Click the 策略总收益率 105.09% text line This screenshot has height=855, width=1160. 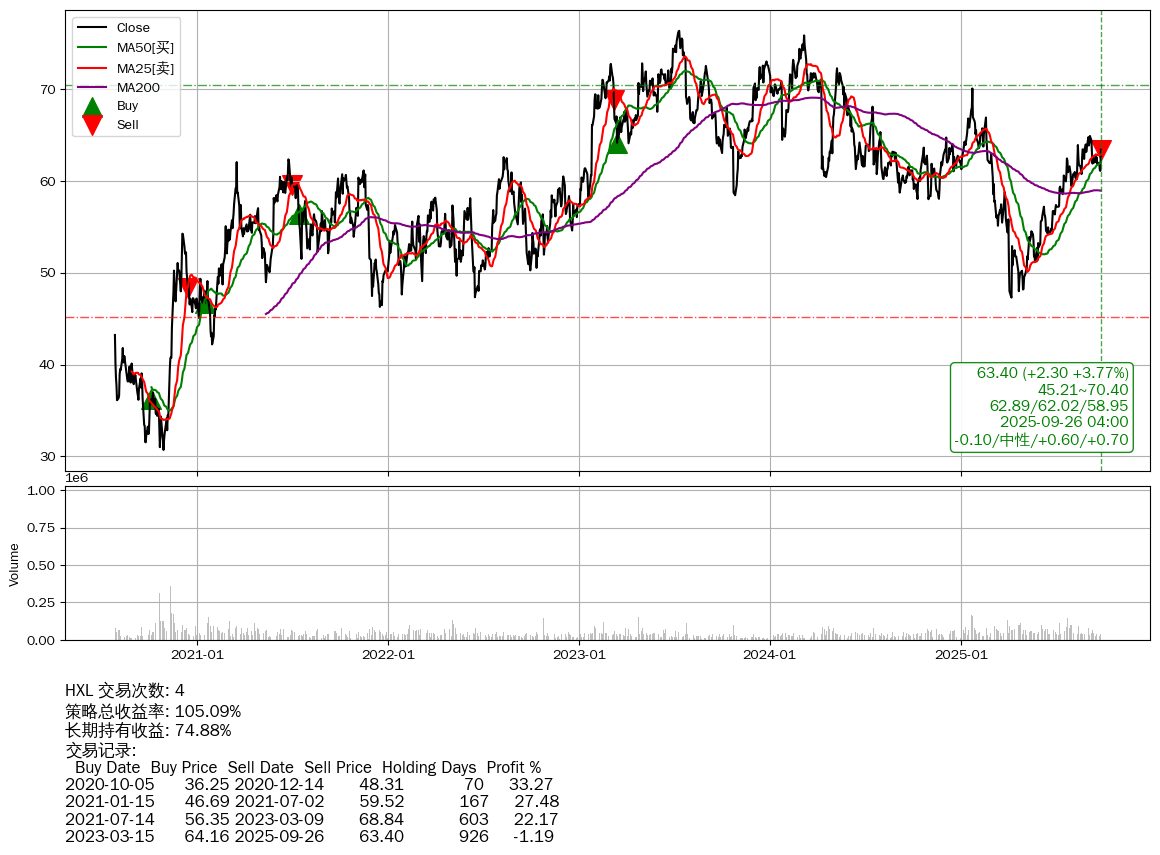tap(153, 711)
